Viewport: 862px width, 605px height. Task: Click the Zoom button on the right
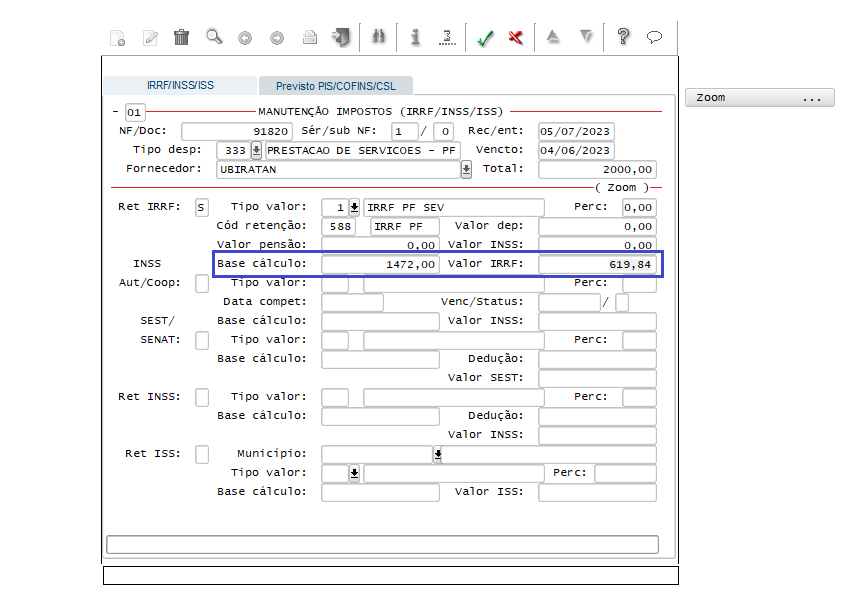click(759, 98)
